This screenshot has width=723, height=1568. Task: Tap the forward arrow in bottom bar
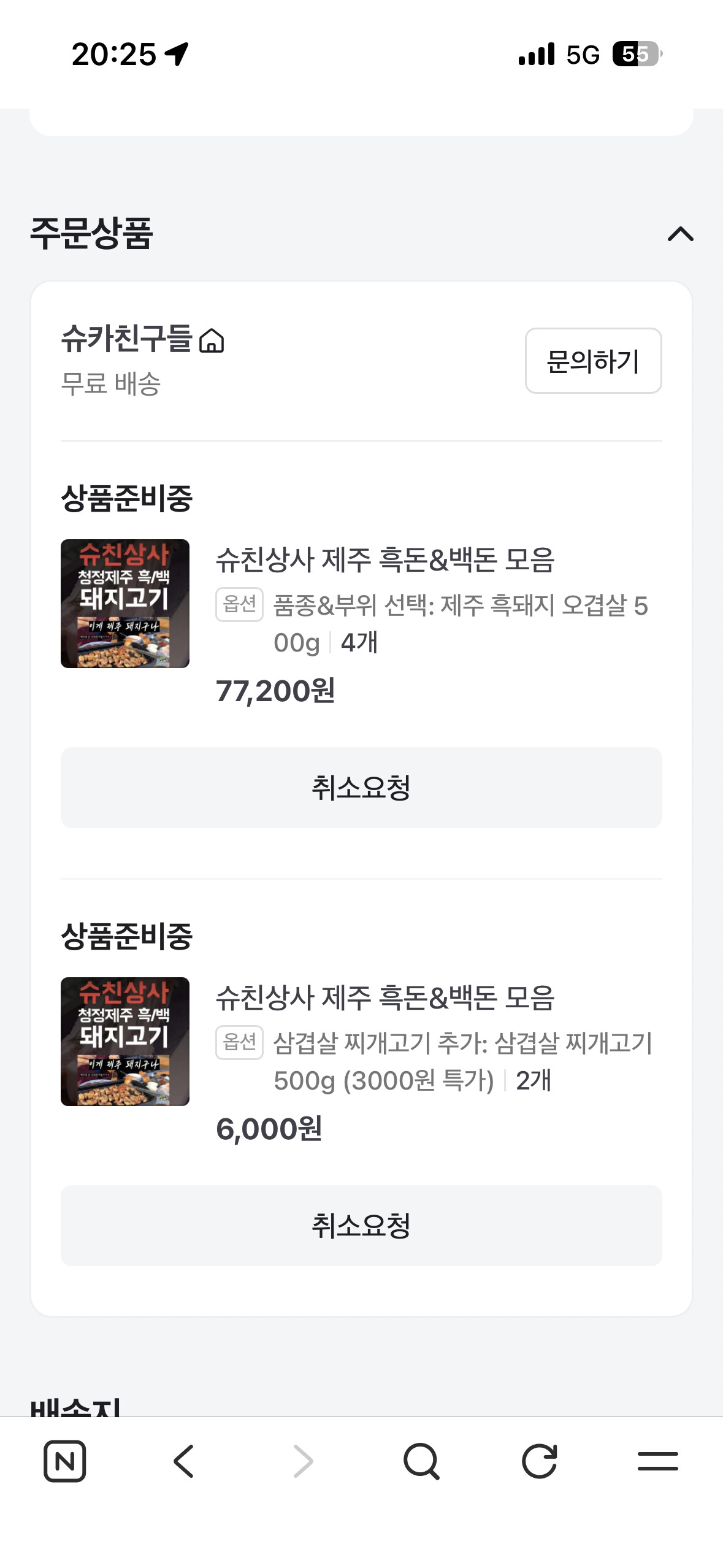tap(303, 1461)
